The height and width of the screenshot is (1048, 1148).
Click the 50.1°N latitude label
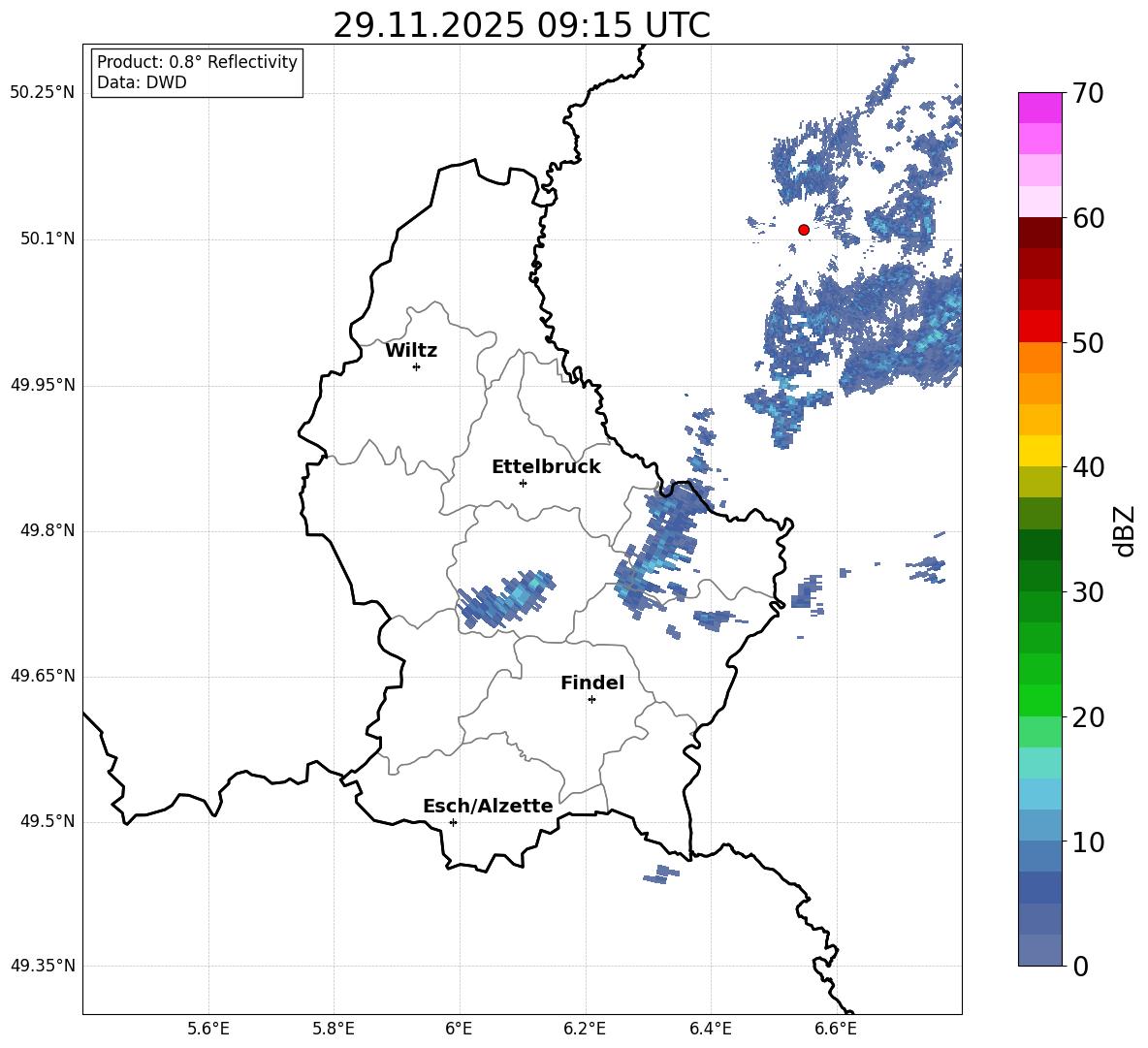coord(48,239)
